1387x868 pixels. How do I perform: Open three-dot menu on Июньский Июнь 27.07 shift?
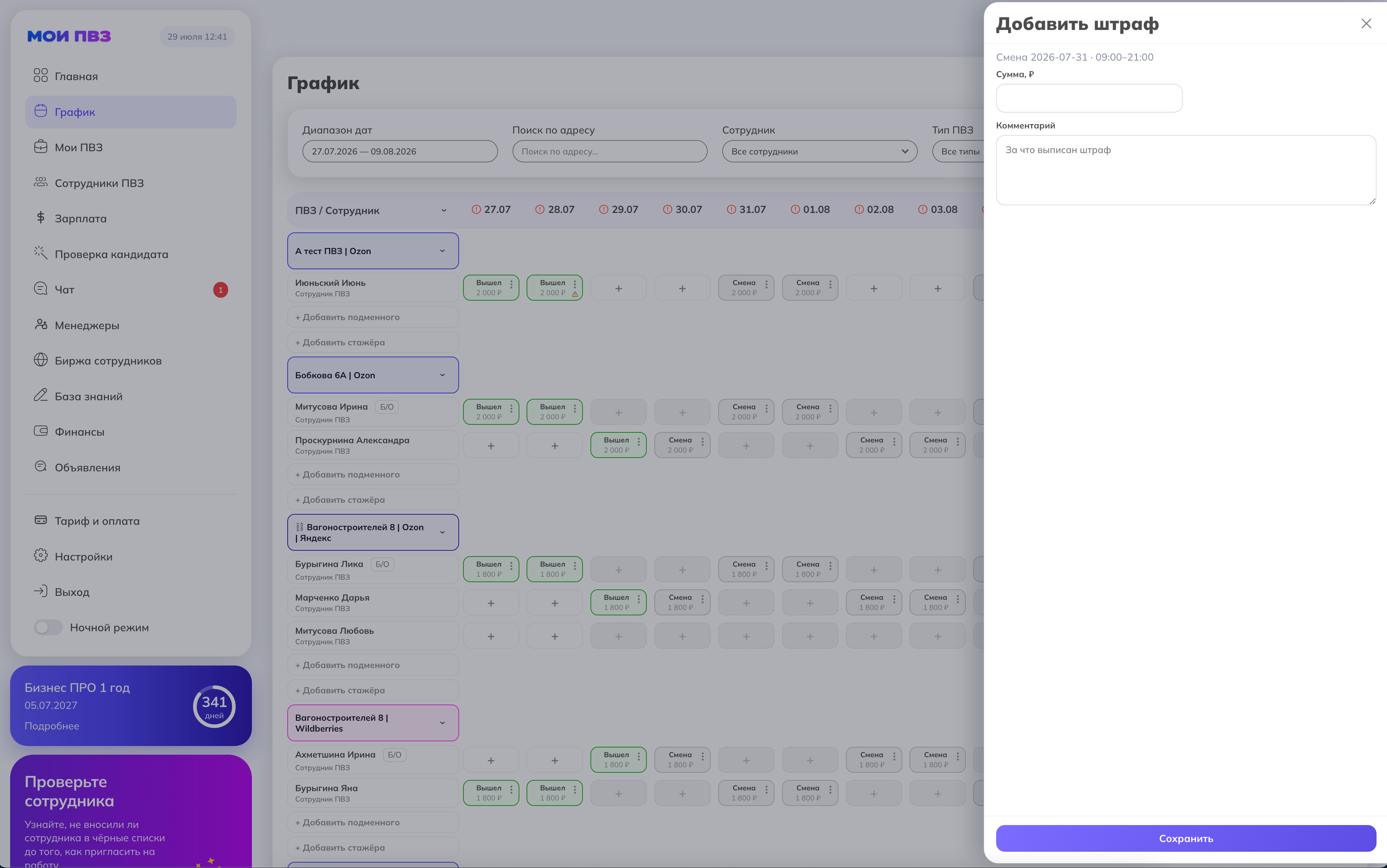tap(511, 284)
